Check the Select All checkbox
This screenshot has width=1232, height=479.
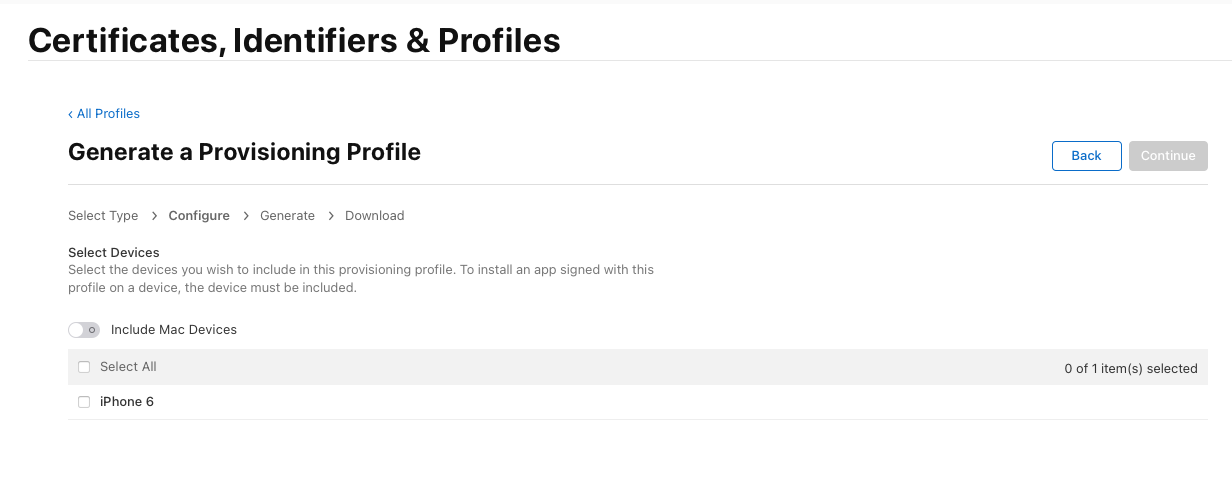pyautogui.click(x=84, y=367)
